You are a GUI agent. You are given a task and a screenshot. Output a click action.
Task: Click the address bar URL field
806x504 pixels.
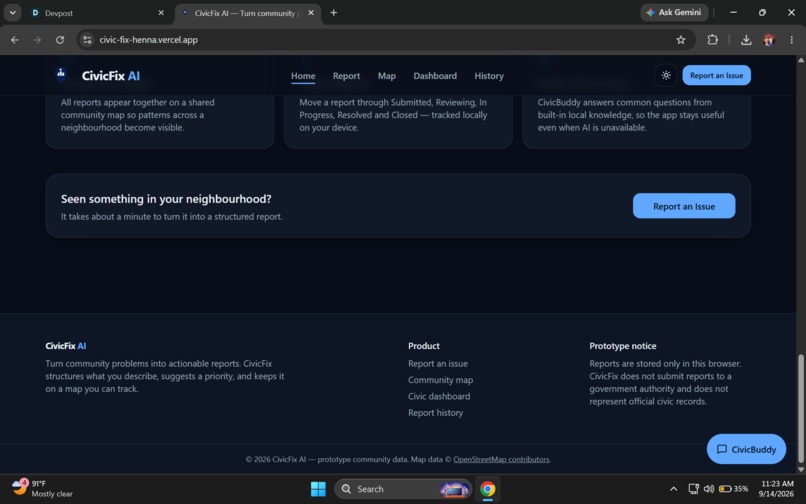(386, 40)
